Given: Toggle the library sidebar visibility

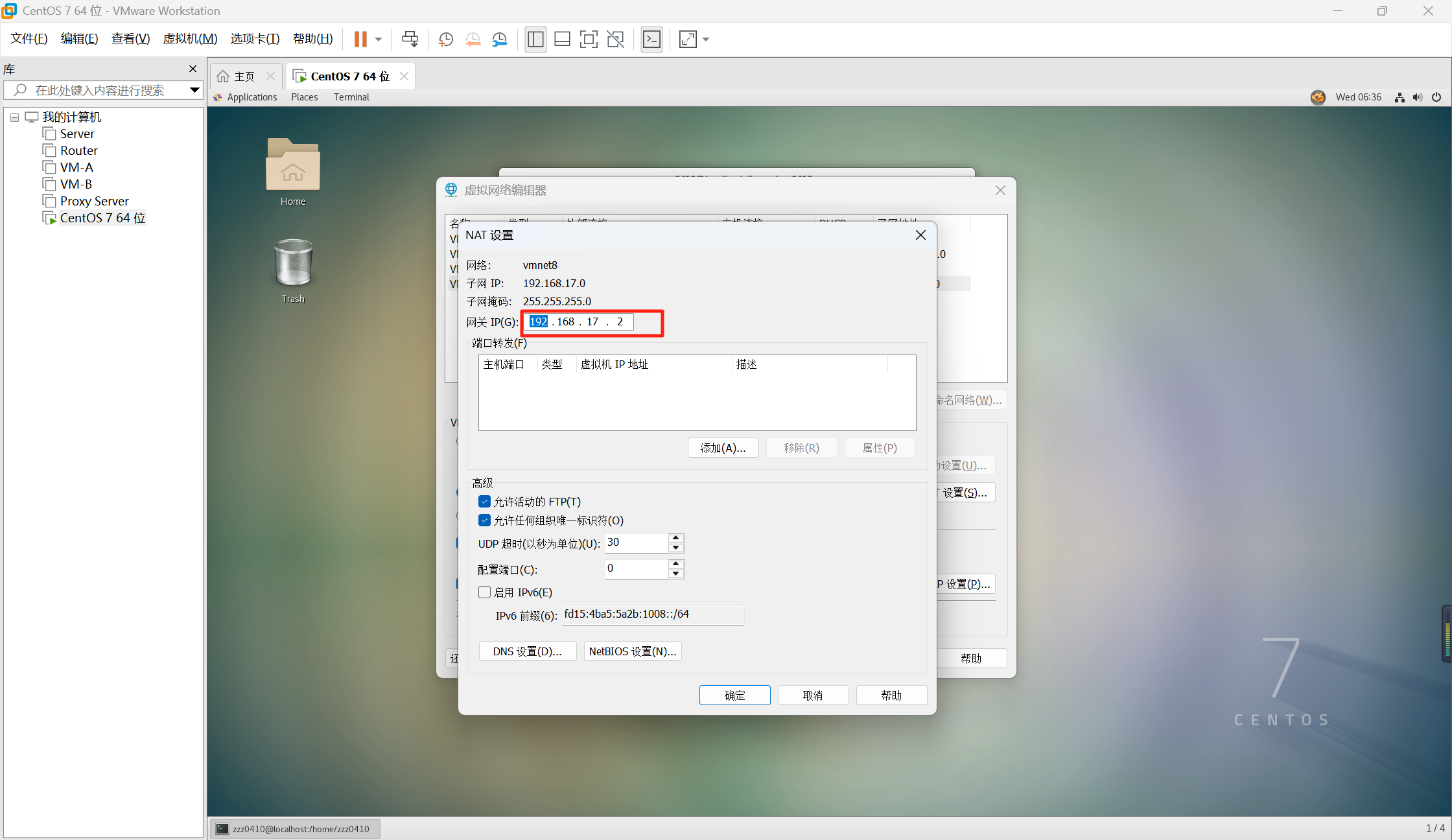Looking at the screenshot, I should 535,39.
